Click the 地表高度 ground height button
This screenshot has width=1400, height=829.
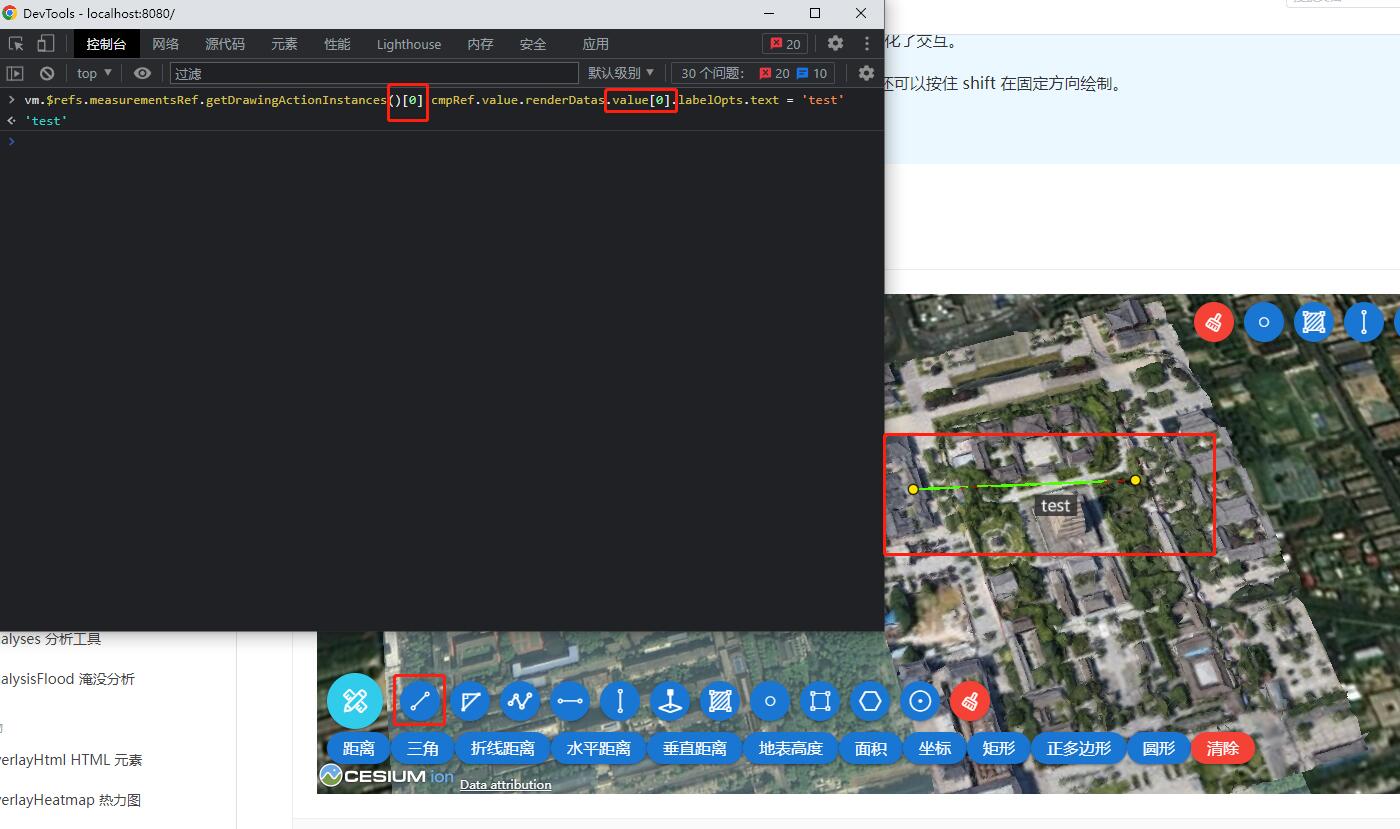[790, 748]
